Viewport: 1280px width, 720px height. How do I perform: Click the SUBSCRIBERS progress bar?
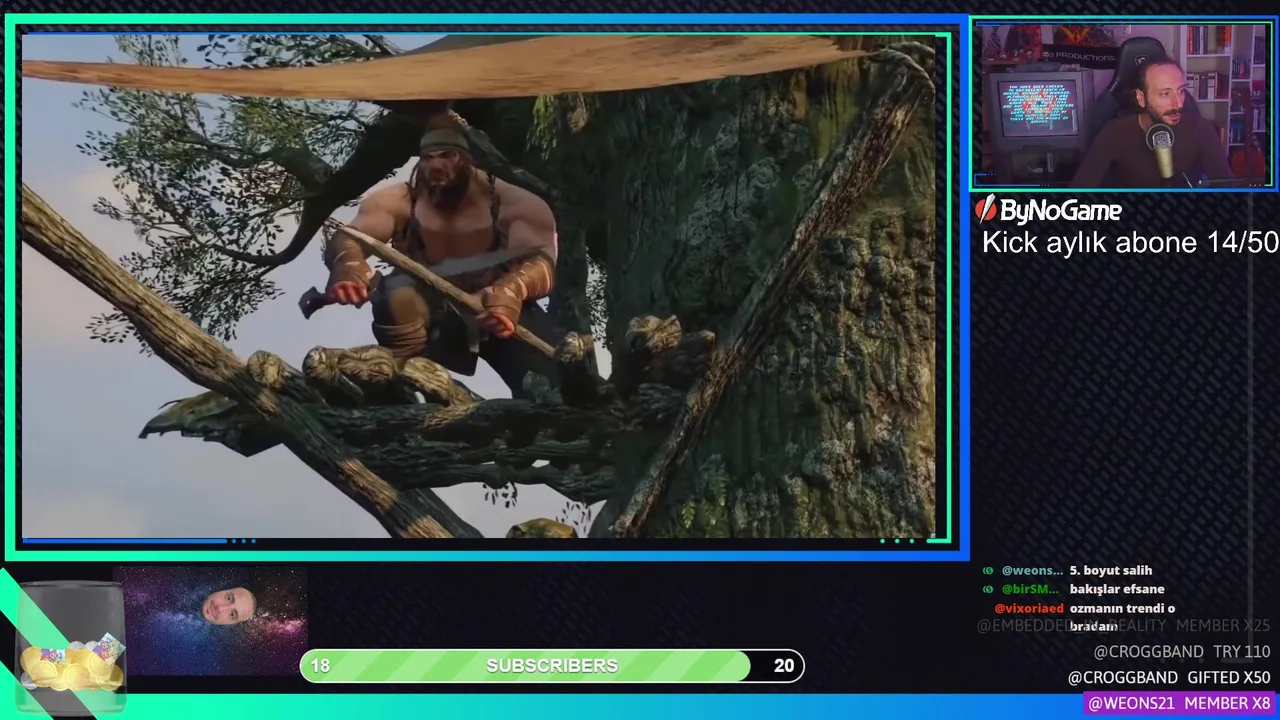pos(552,666)
